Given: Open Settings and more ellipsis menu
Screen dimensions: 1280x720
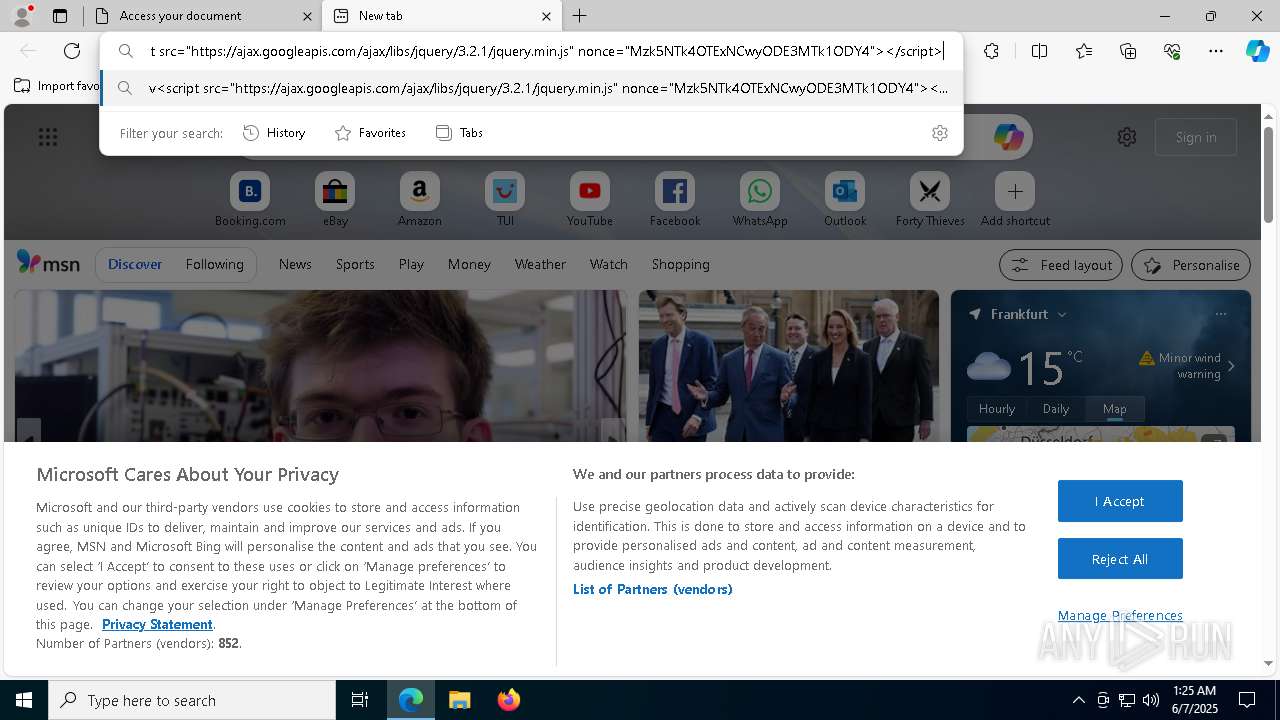Looking at the screenshot, I should click(x=1216, y=51).
